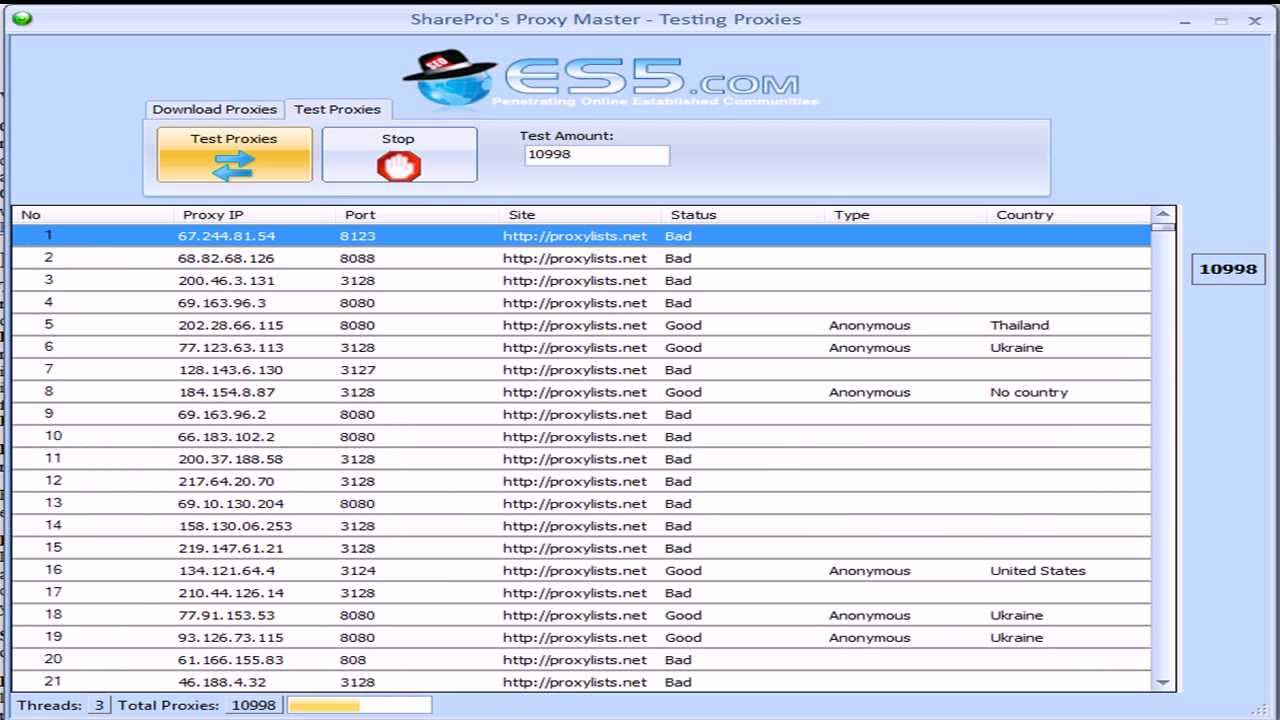Select proxy row 128.143.6.130
Image resolution: width=1280 pixels, height=720 pixels.
[x=581, y=370]
